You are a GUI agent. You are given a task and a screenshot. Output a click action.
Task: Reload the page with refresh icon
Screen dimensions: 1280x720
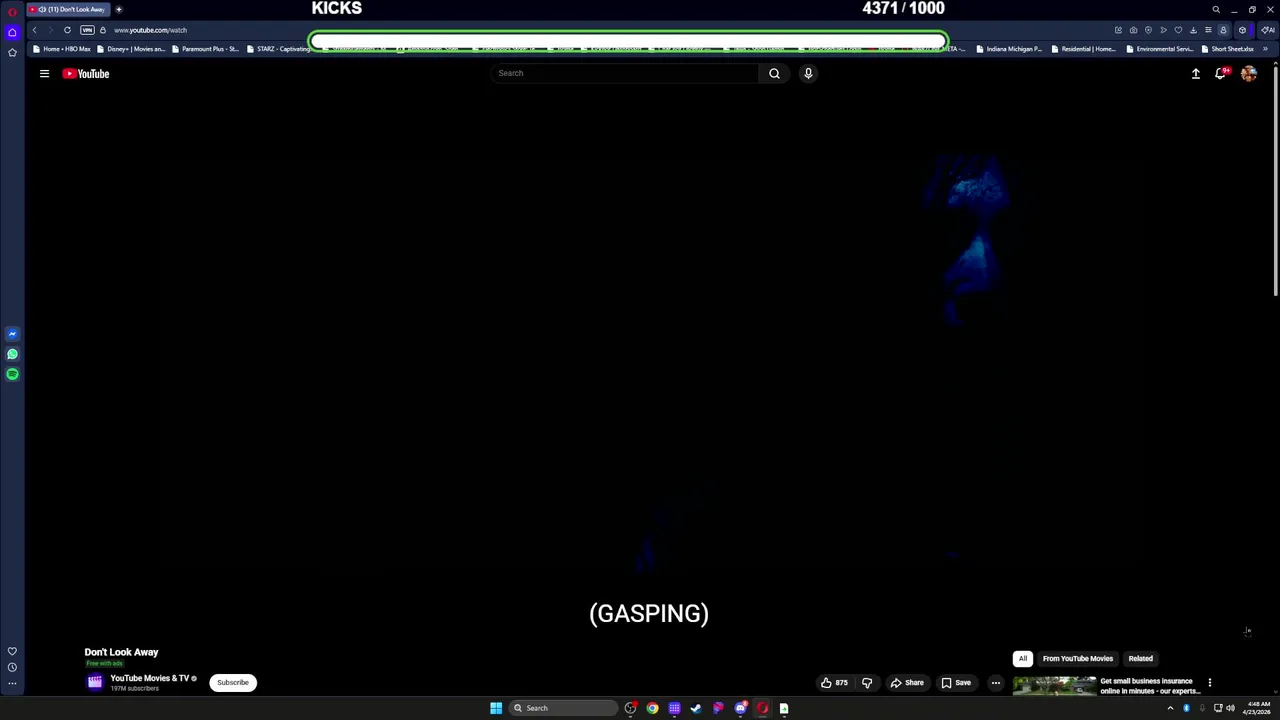67,30
